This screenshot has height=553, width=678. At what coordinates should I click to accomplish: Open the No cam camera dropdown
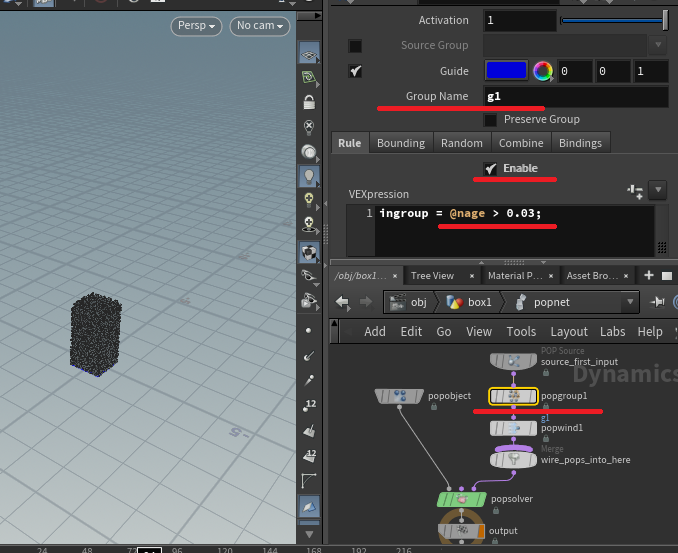pos(260,26)
